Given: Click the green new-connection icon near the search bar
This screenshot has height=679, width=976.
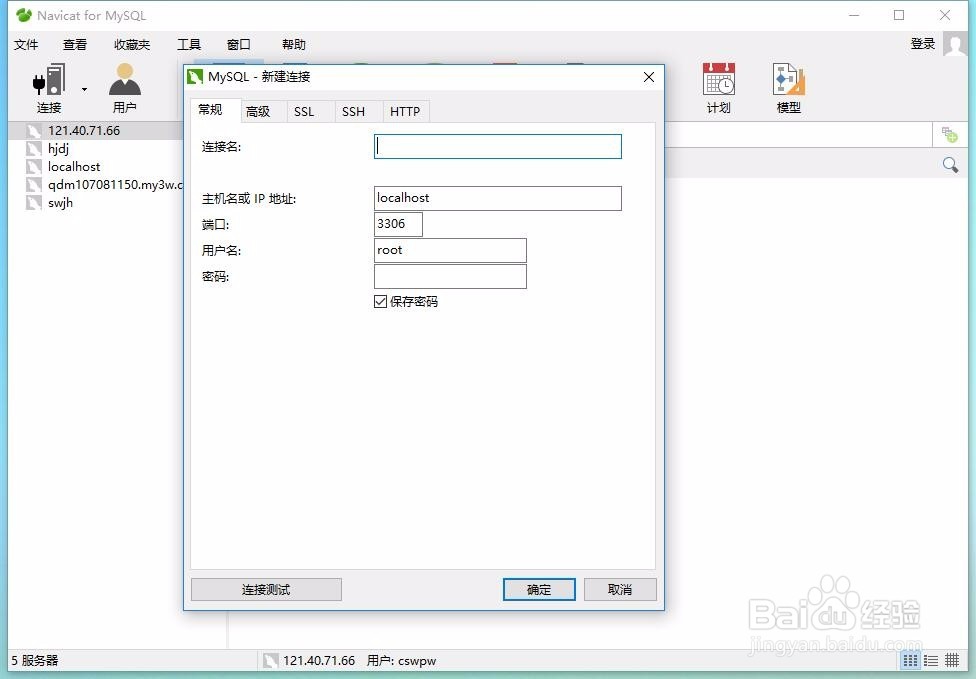Looking at the screenshot, I should [950, 133].
